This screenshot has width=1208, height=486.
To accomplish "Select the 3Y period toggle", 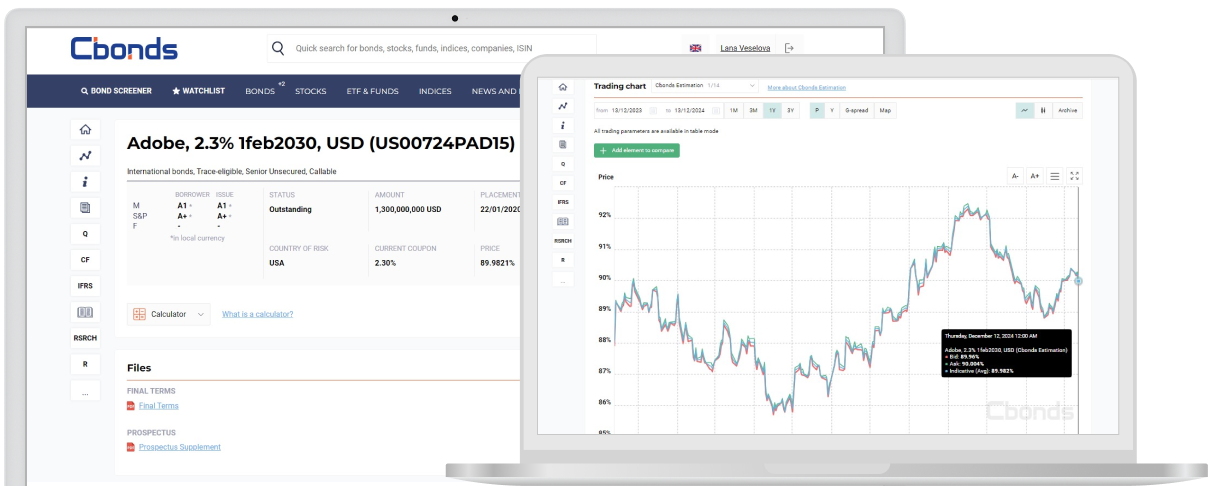I will [x=791, y=110].
